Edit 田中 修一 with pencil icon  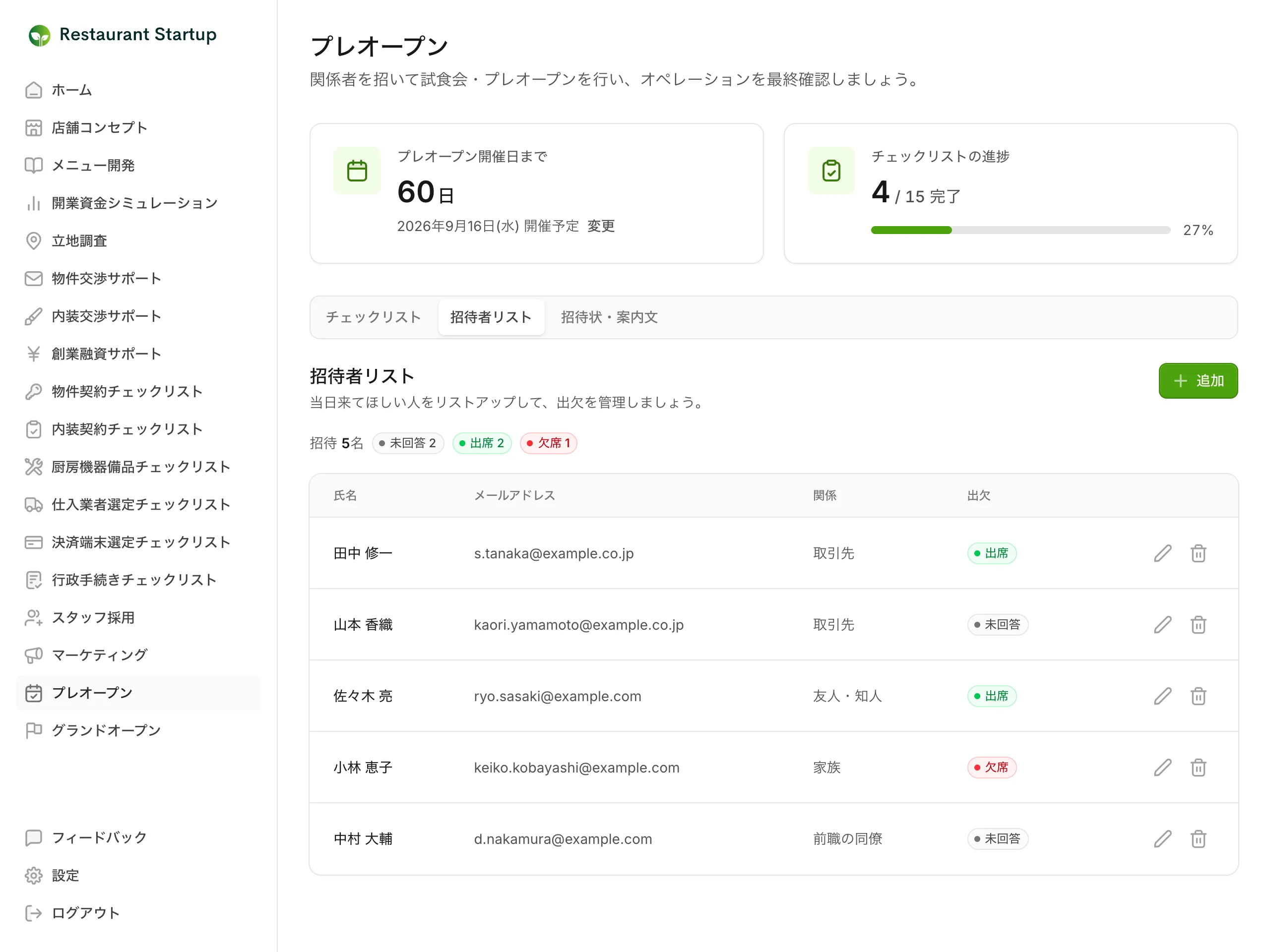pyautogui.click(x=1163, y=553)
